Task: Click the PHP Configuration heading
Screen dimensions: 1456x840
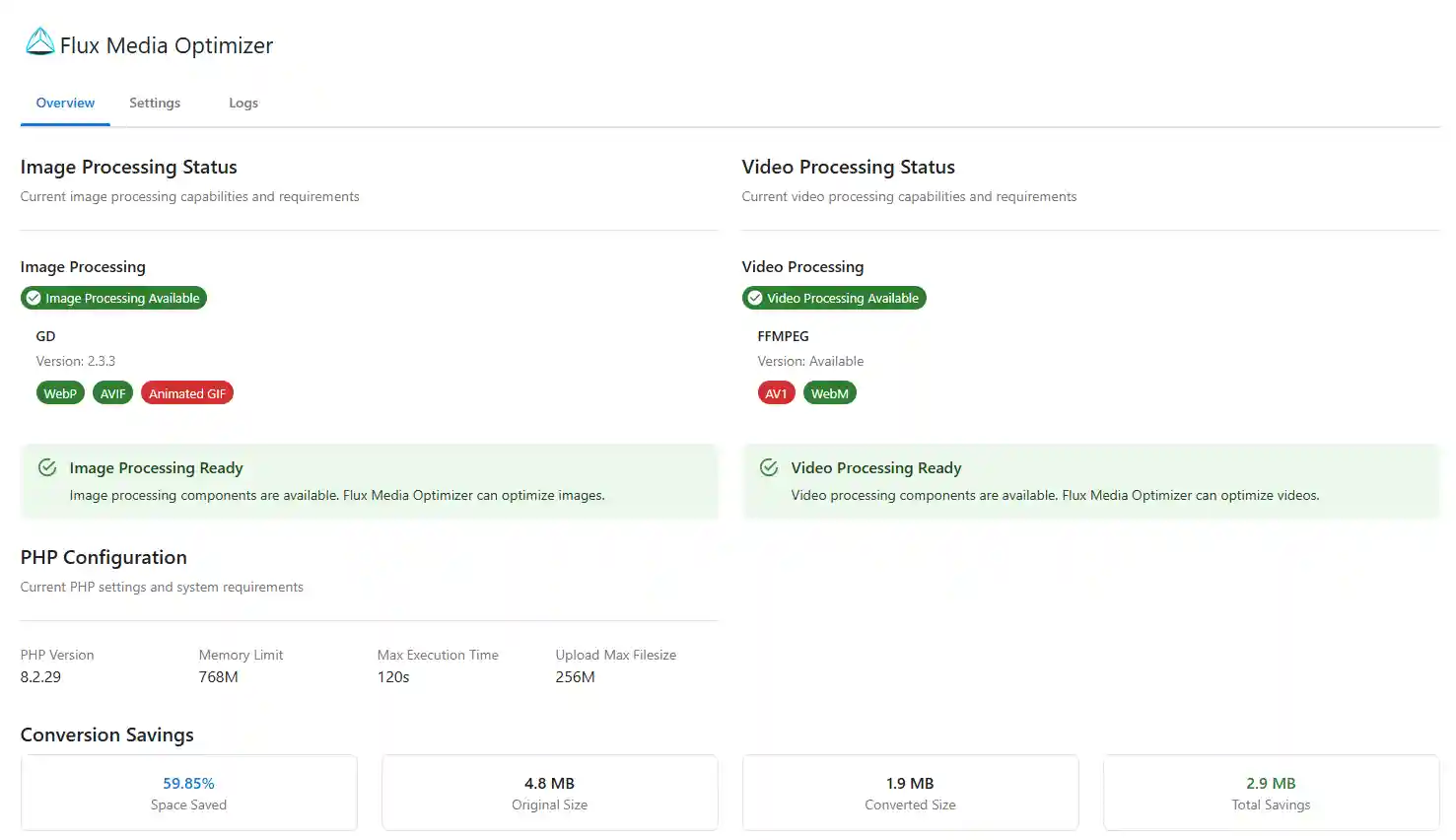Action: (x=104, y=557)
